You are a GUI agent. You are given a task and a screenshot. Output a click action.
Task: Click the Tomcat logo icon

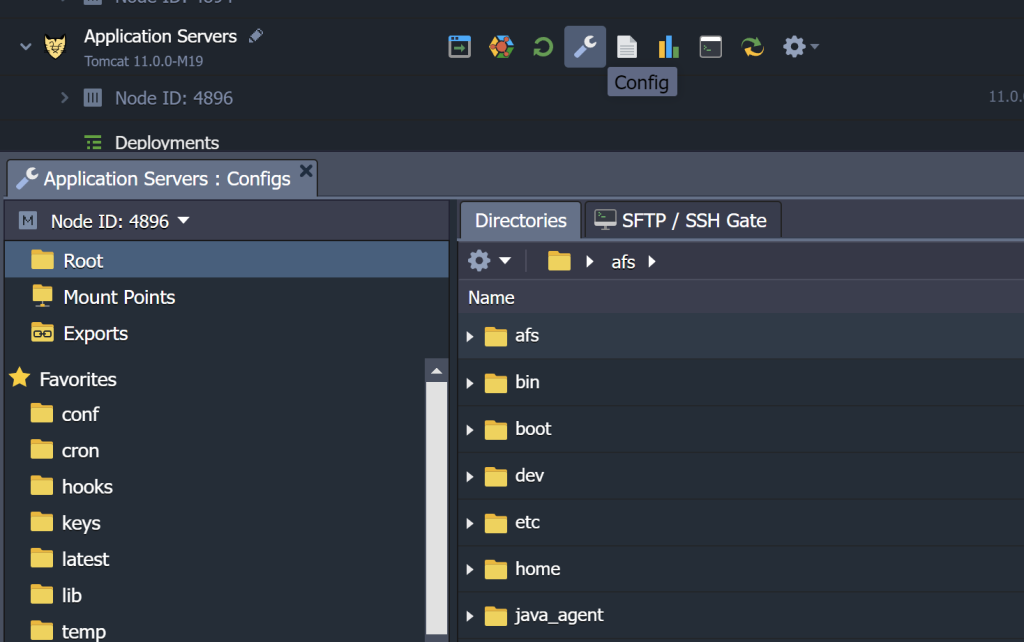(x=55, y=46)
